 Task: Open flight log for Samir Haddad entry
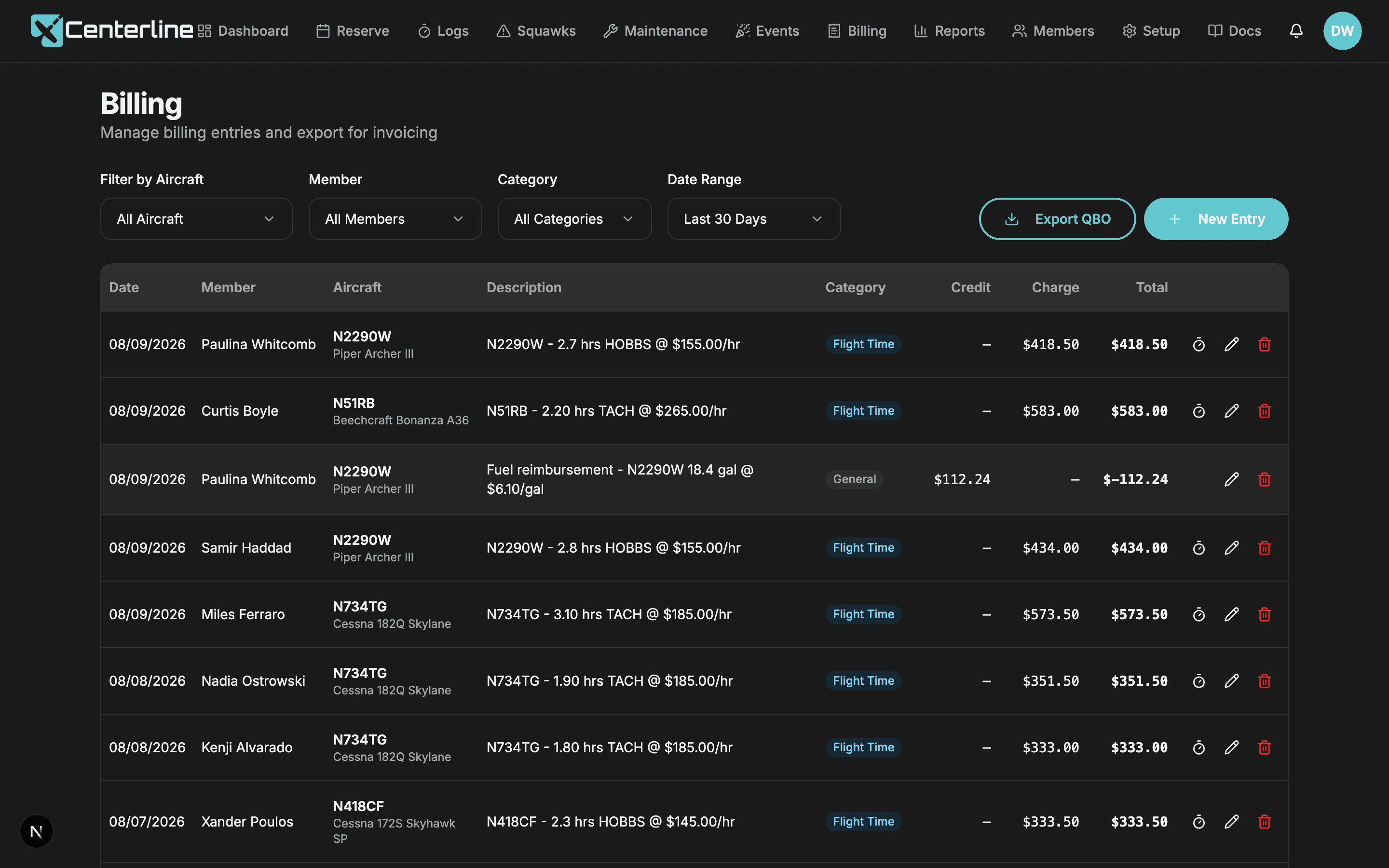[1198, 548]
